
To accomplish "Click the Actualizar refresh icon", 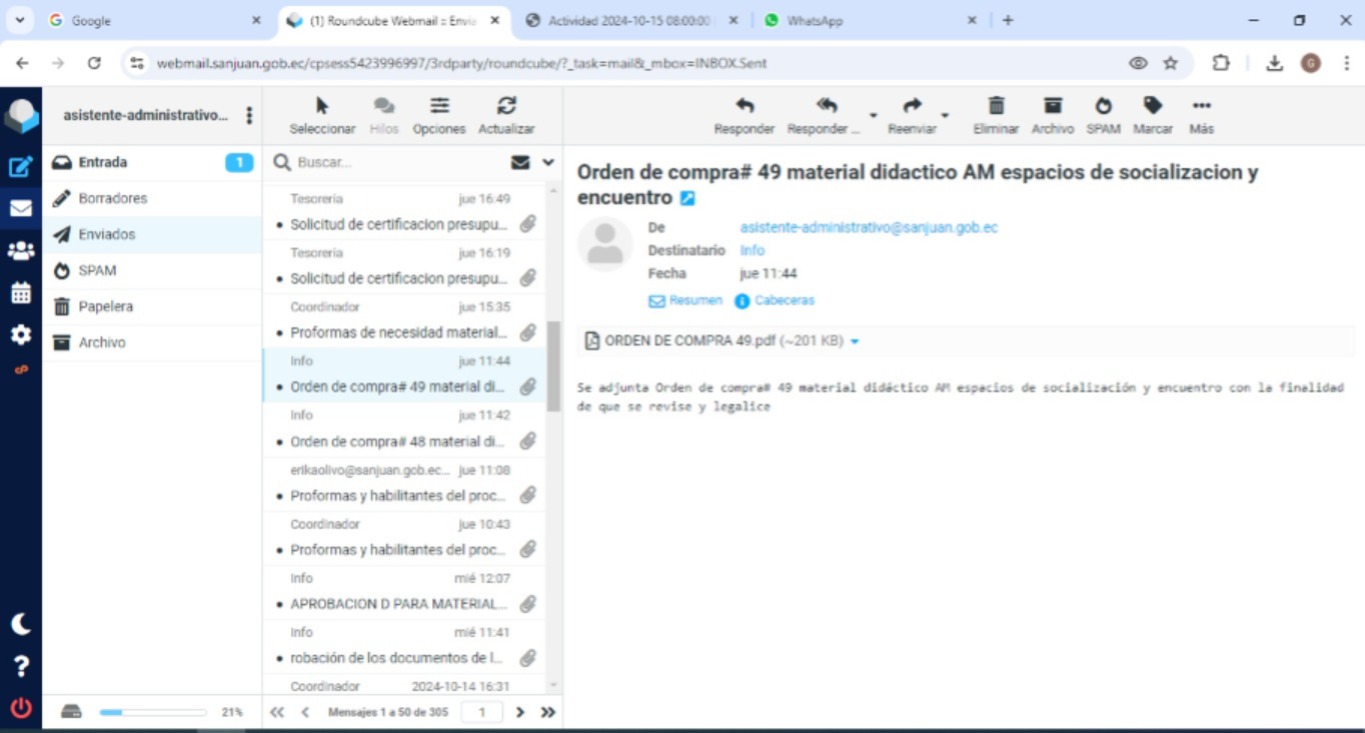I will pos(506,113).
